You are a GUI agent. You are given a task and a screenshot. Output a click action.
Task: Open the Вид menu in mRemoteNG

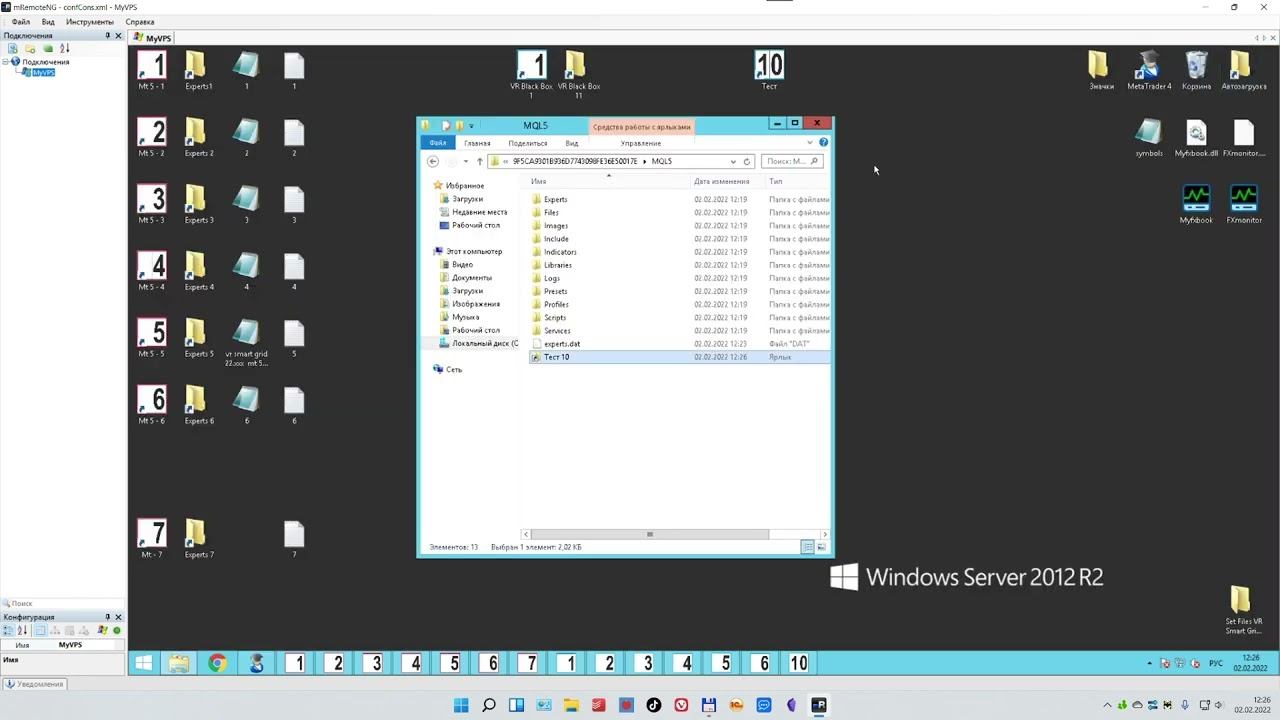click(x=48, y=22)
